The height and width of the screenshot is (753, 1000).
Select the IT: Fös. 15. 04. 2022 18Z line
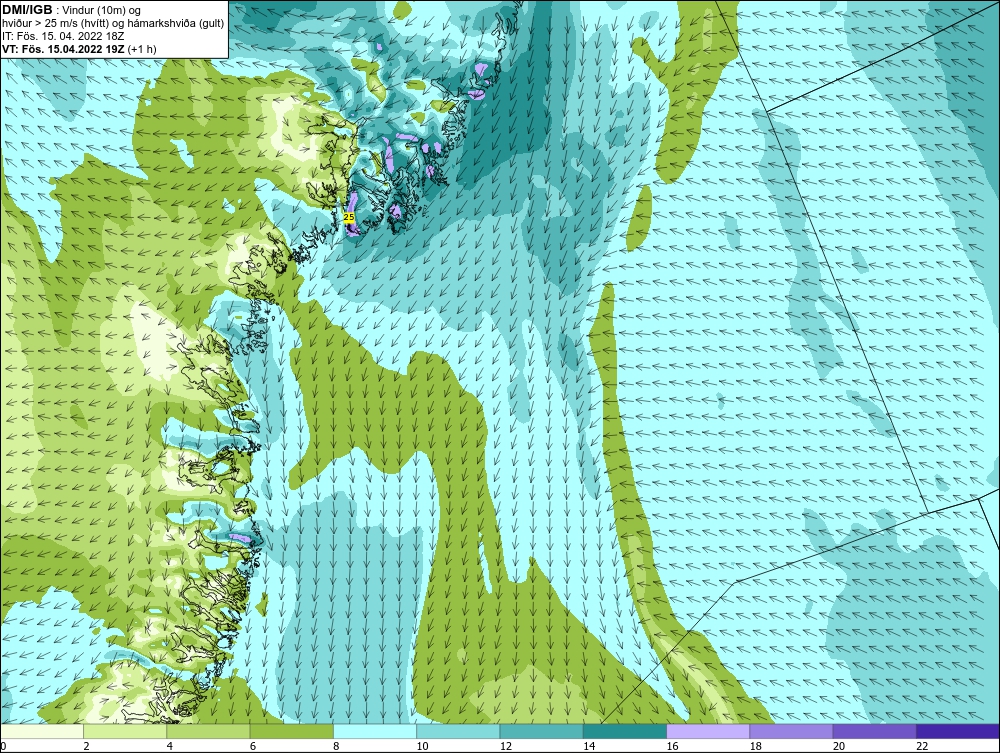tap(63, 36)
